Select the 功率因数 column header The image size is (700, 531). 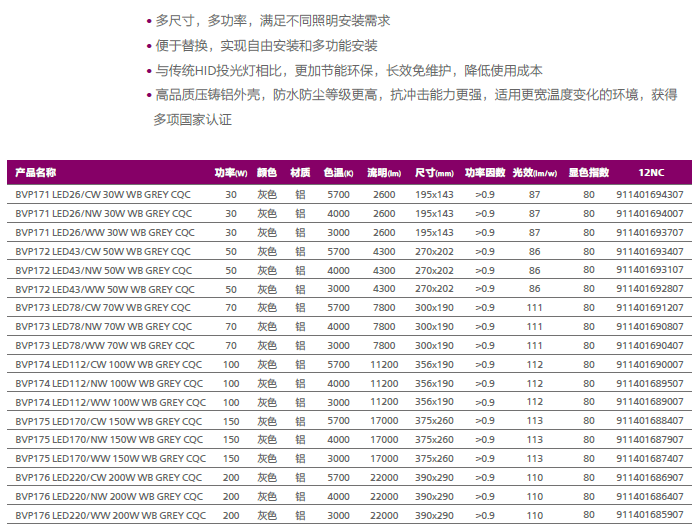click(x=485, y=173)
